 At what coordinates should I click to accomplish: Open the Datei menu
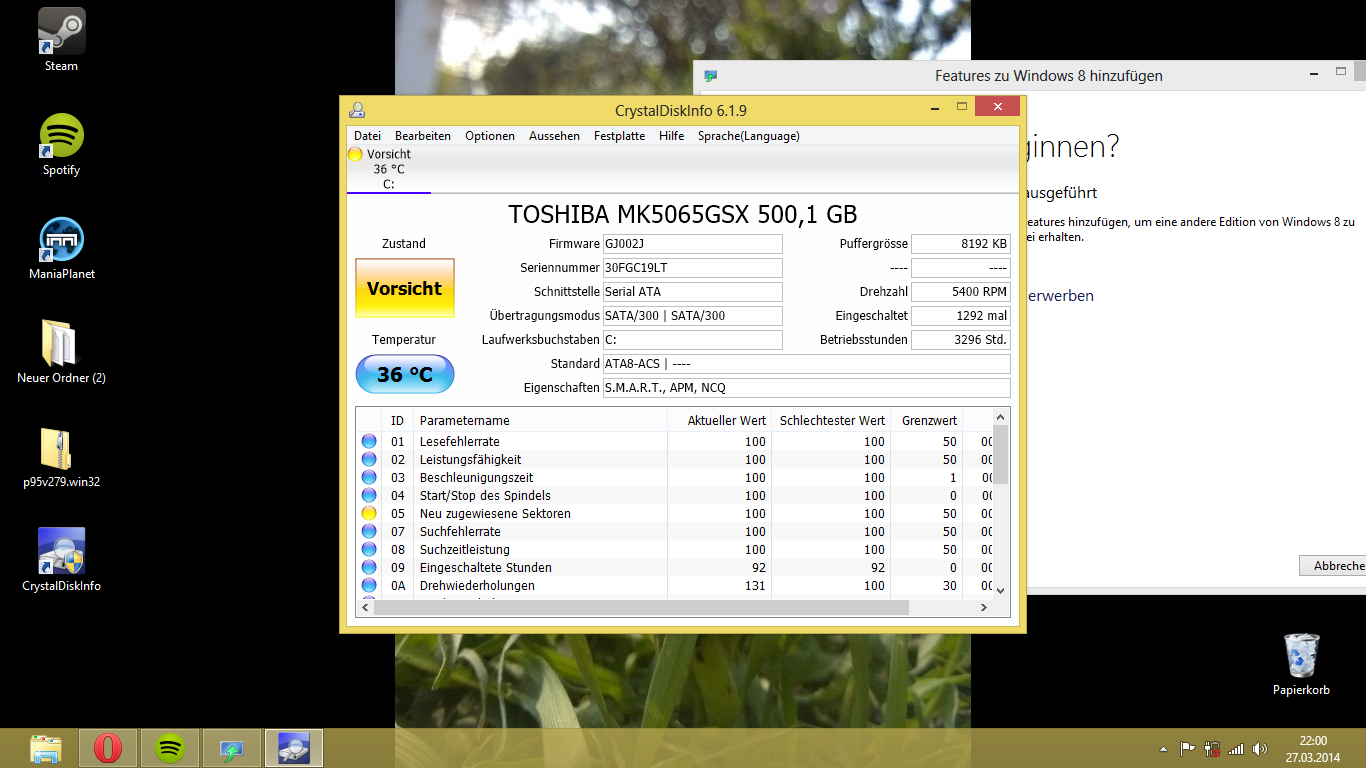click(x=367, y=136)
